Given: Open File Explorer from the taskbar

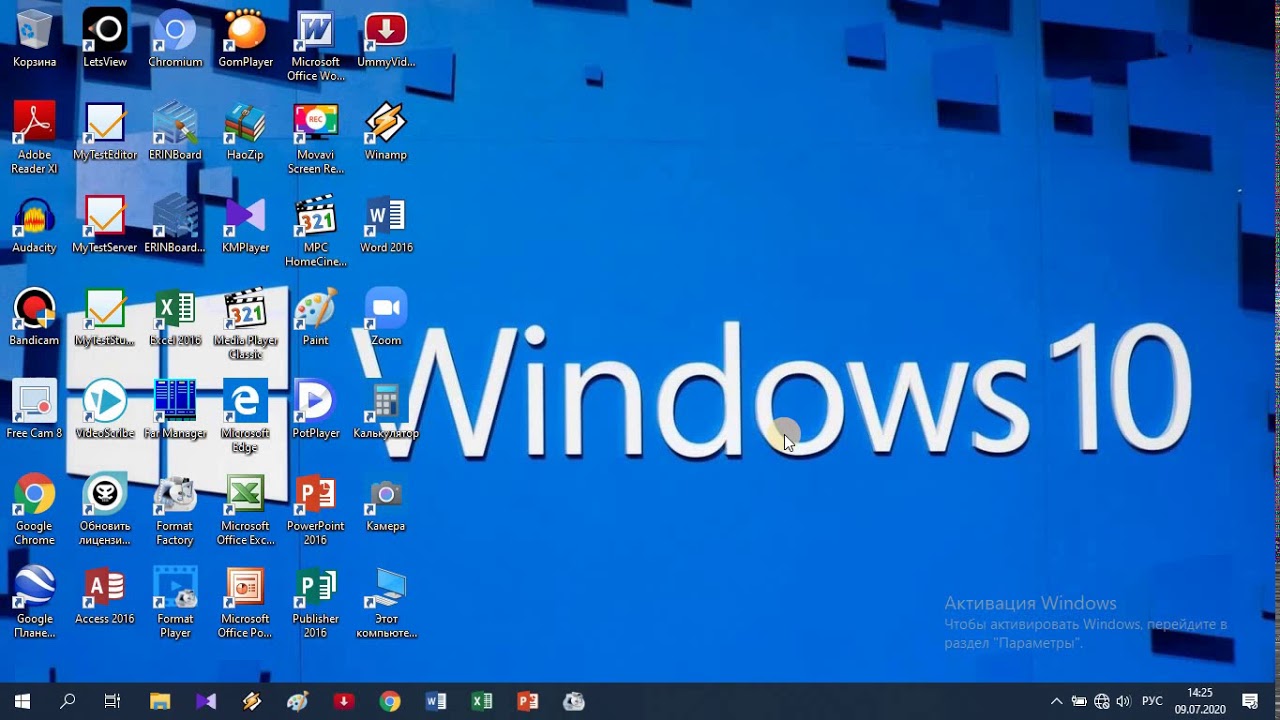Looking at the screenshot, I should [160, 701].
